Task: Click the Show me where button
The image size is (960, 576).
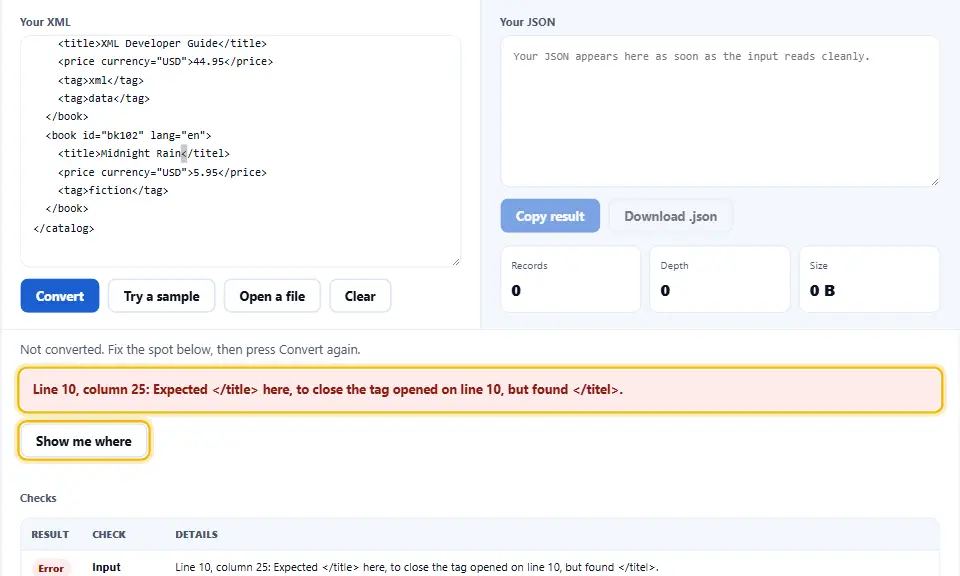Action: click(x=84, y=441)
